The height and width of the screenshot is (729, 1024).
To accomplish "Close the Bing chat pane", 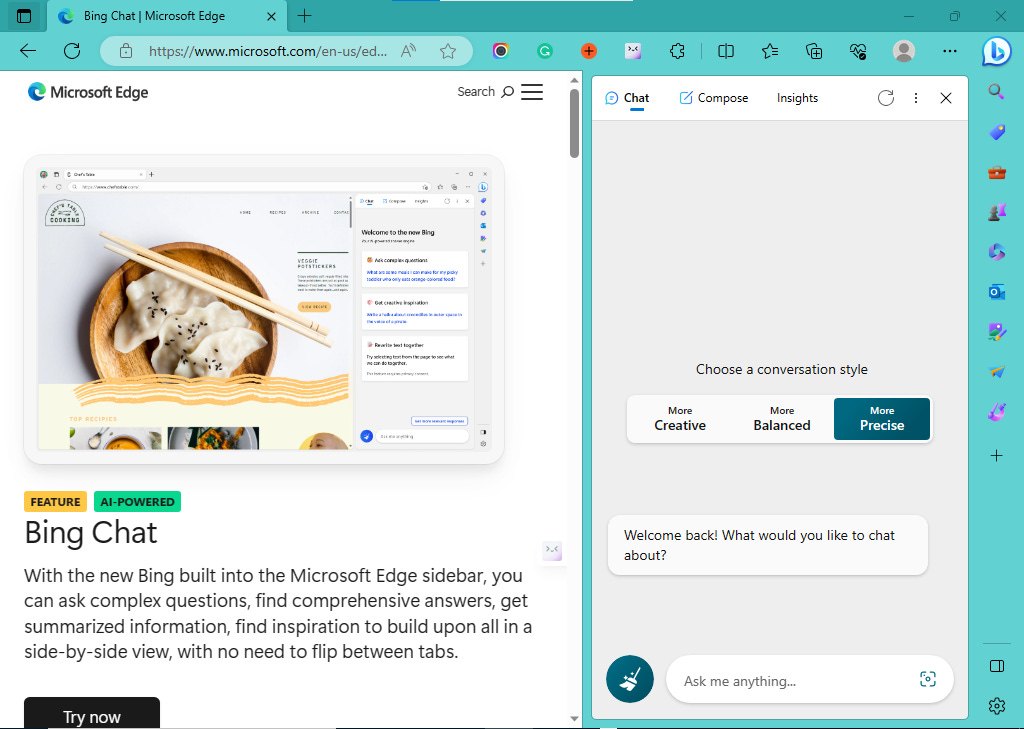I will pos(946,98).
